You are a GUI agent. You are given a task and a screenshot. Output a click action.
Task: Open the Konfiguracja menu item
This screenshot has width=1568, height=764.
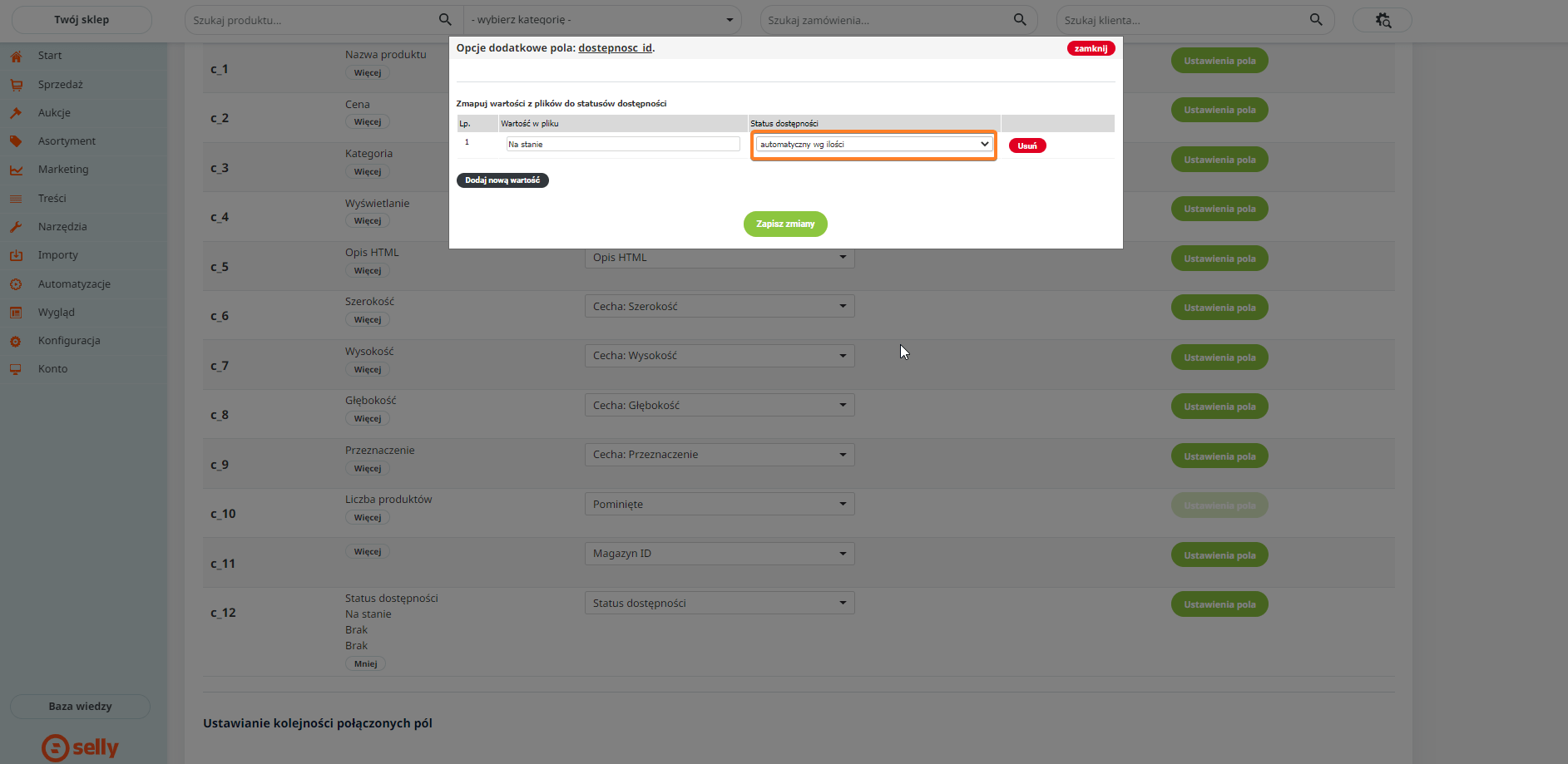point(69,341)
